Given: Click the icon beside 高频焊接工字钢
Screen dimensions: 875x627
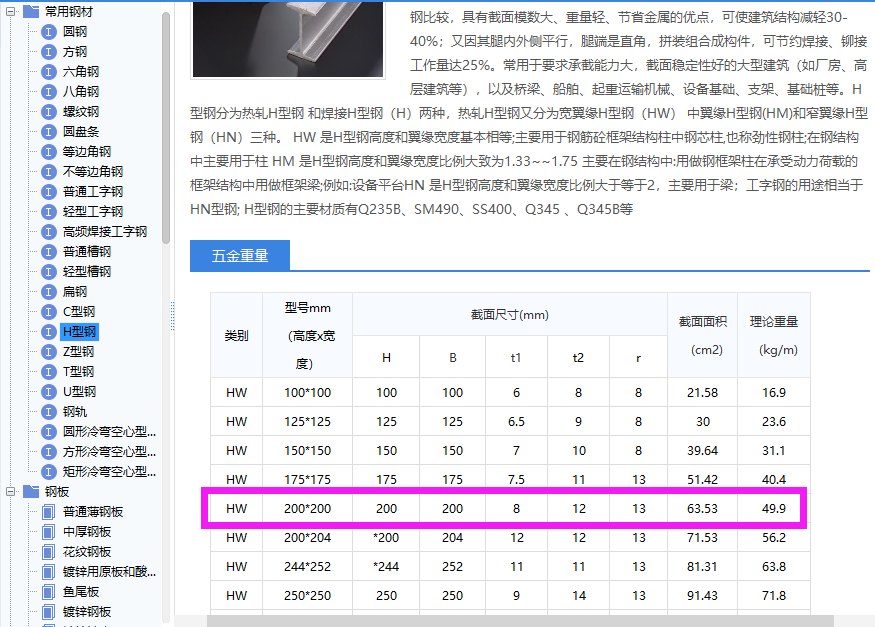Looking at the screenshot, I should (x=49, y=232).
